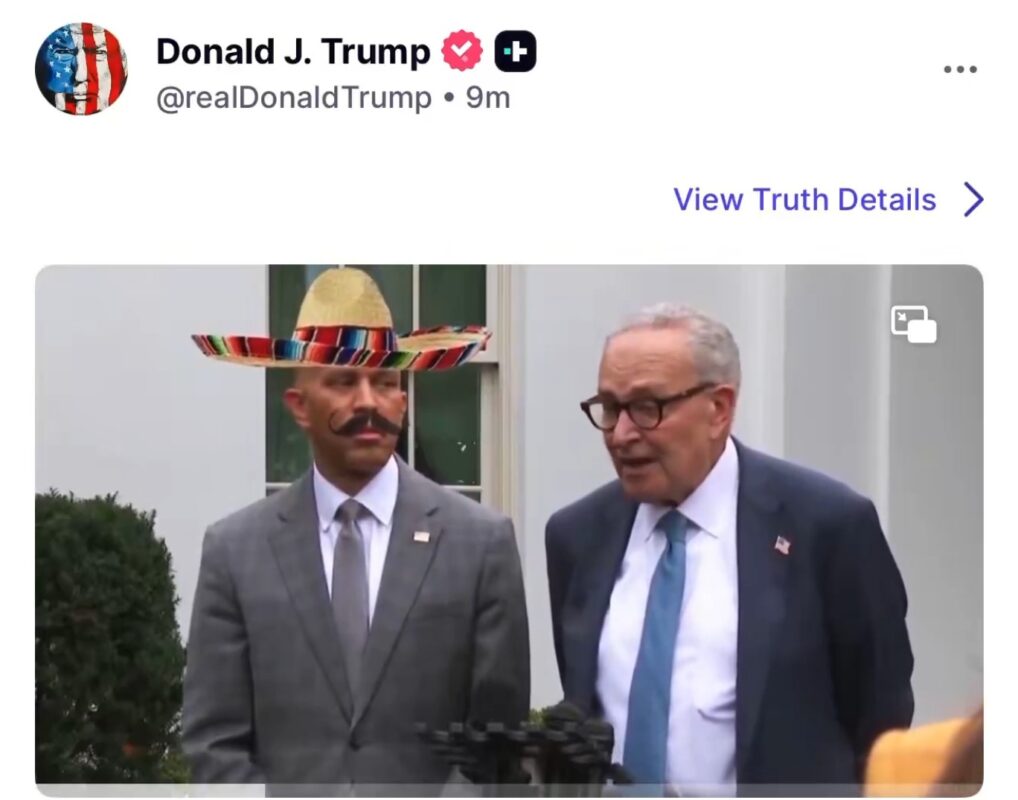Play the video by clicking its center
1018x800 pixels.
click(x=508, y=530)
